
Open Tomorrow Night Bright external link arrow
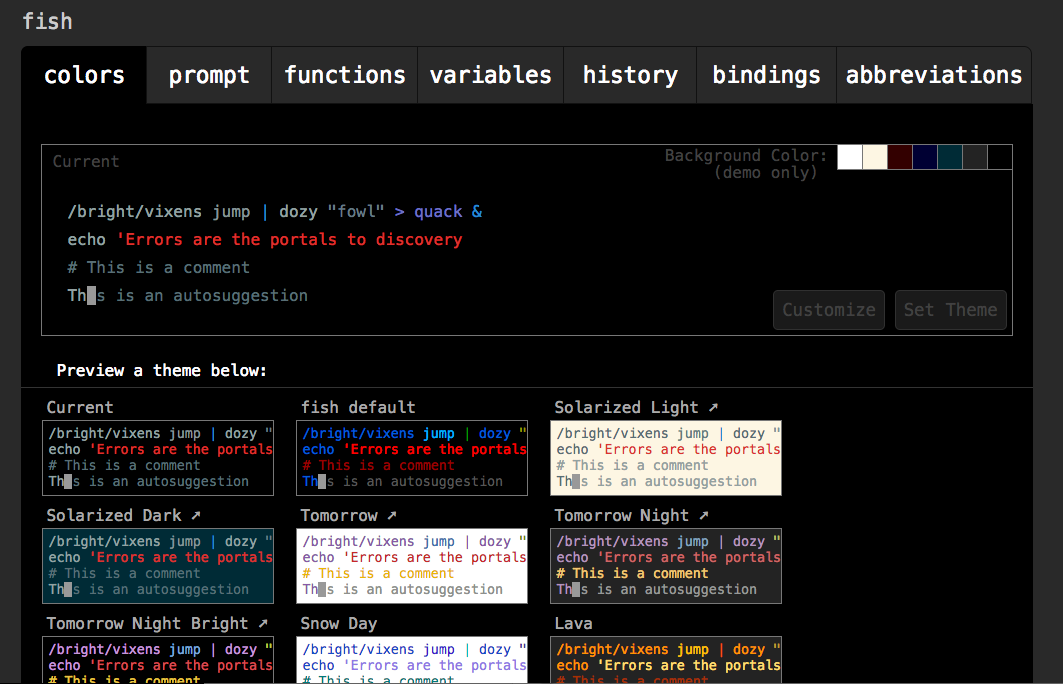[x=263, y=623]
